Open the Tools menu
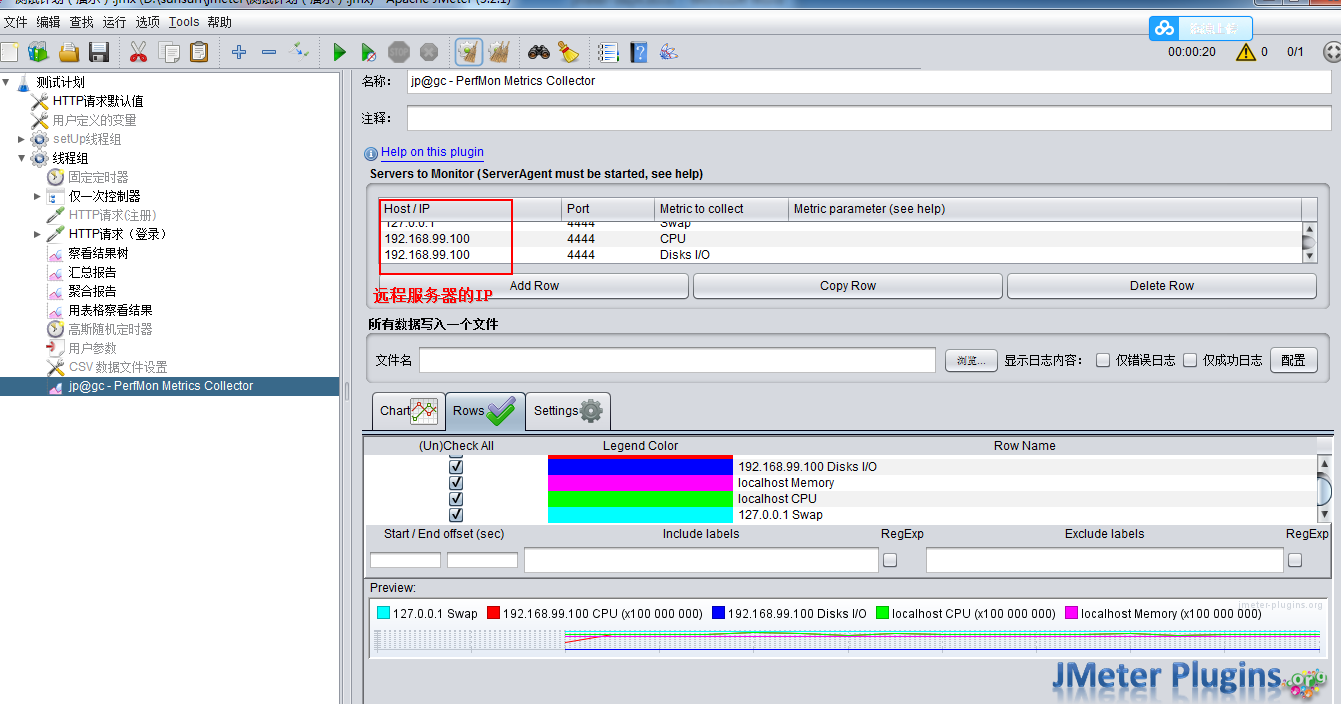 (184, 22)
